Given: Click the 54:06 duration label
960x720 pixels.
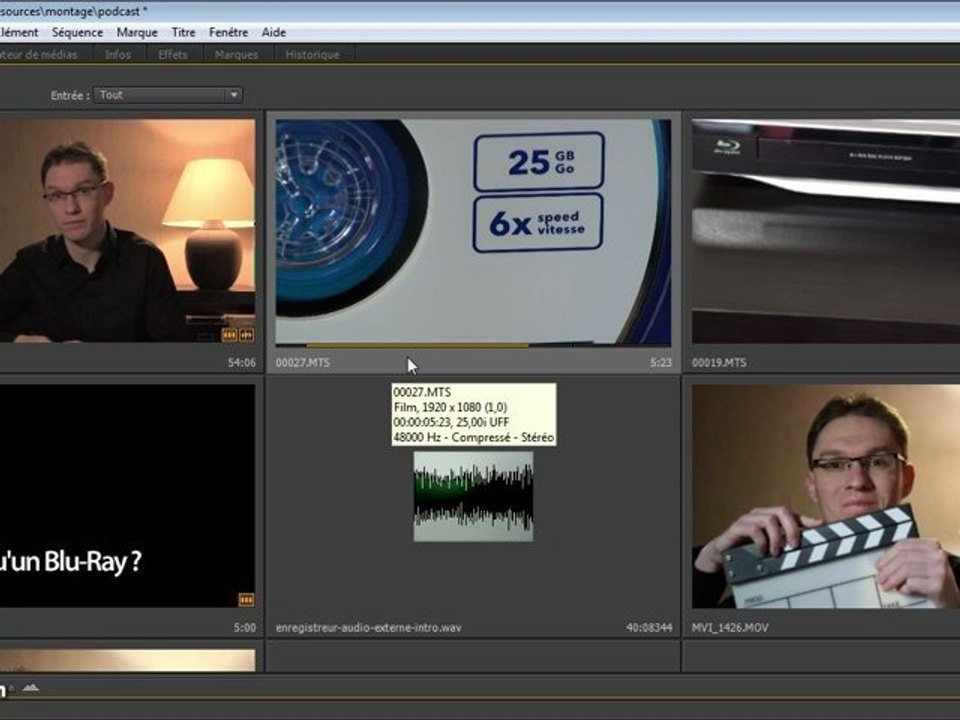Looking at the screenshot, I should click(242, 362).
